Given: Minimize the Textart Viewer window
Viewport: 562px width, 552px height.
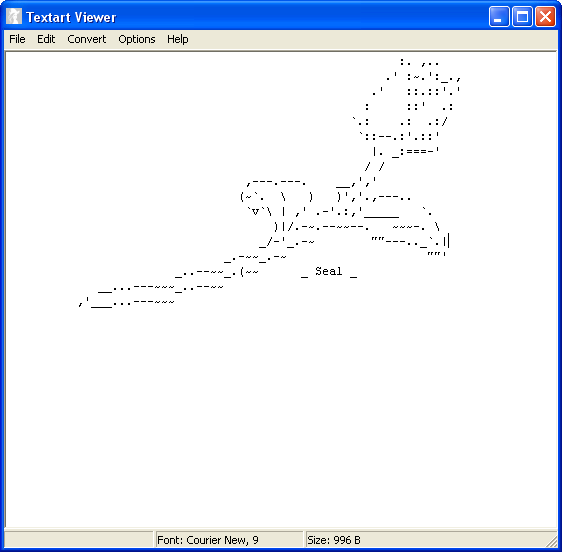Looking at the screenshot, I should click(499, 17).
